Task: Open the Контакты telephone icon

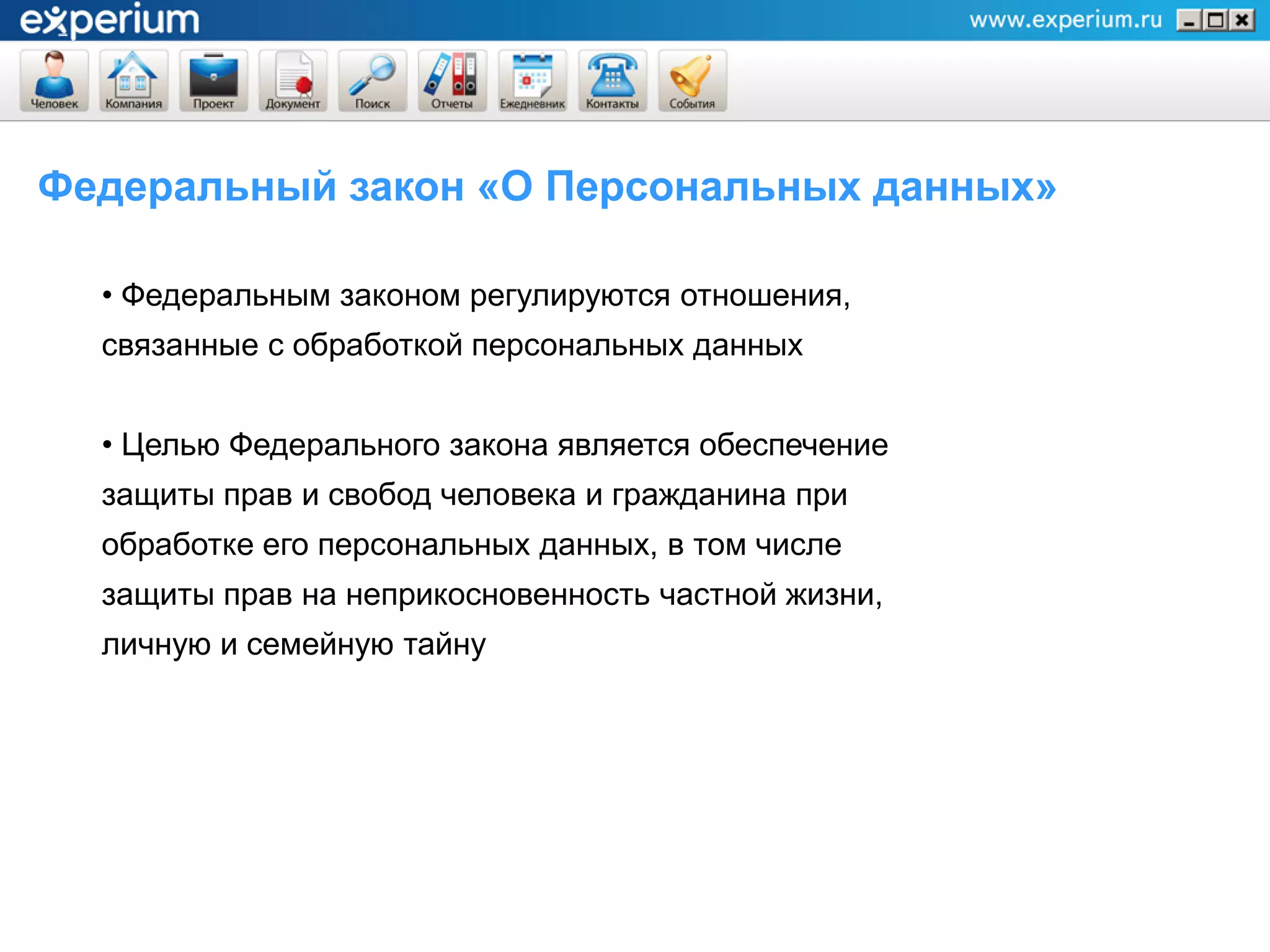Action: coord(612,75)
